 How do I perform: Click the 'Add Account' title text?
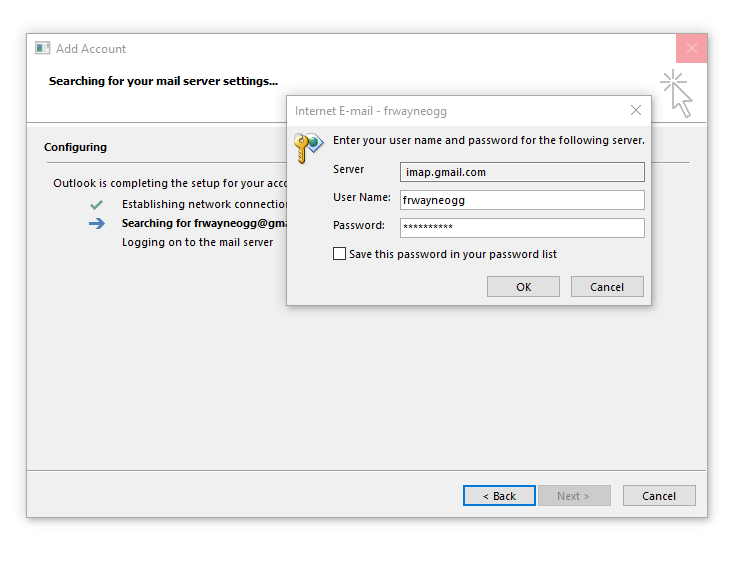[91, 49]
